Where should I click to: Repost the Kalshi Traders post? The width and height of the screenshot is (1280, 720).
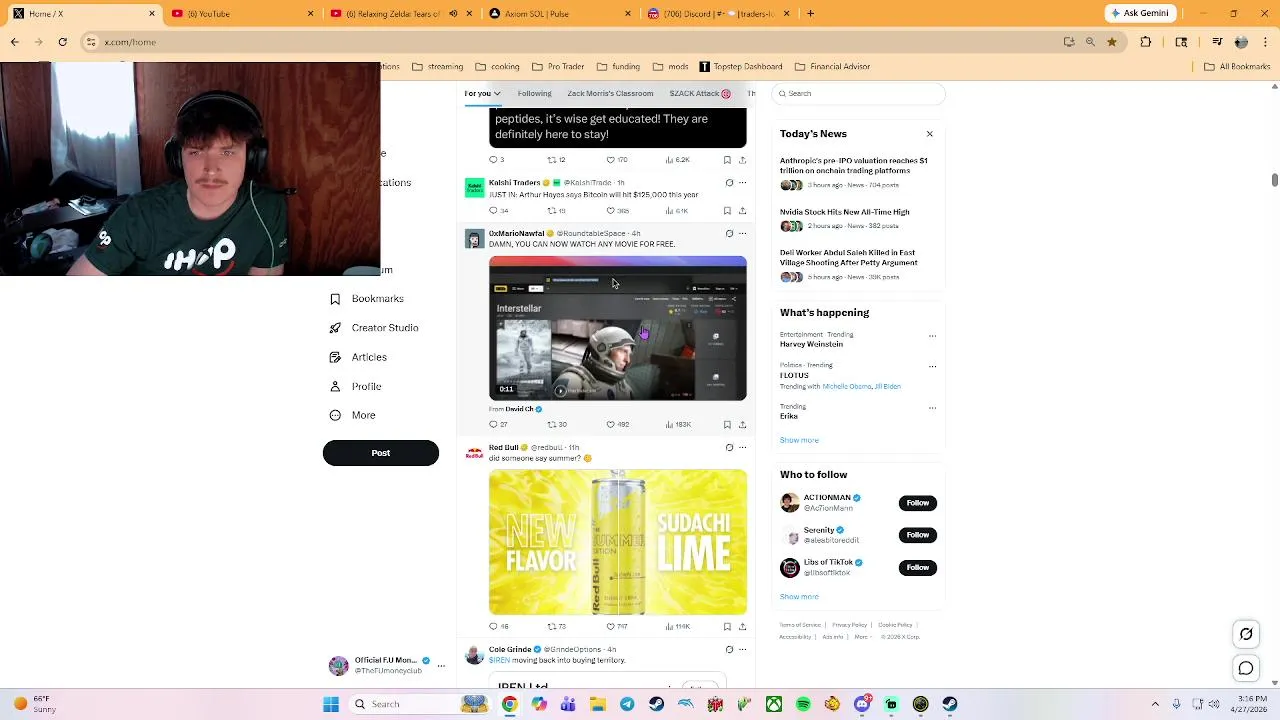[x=552, y=211]
